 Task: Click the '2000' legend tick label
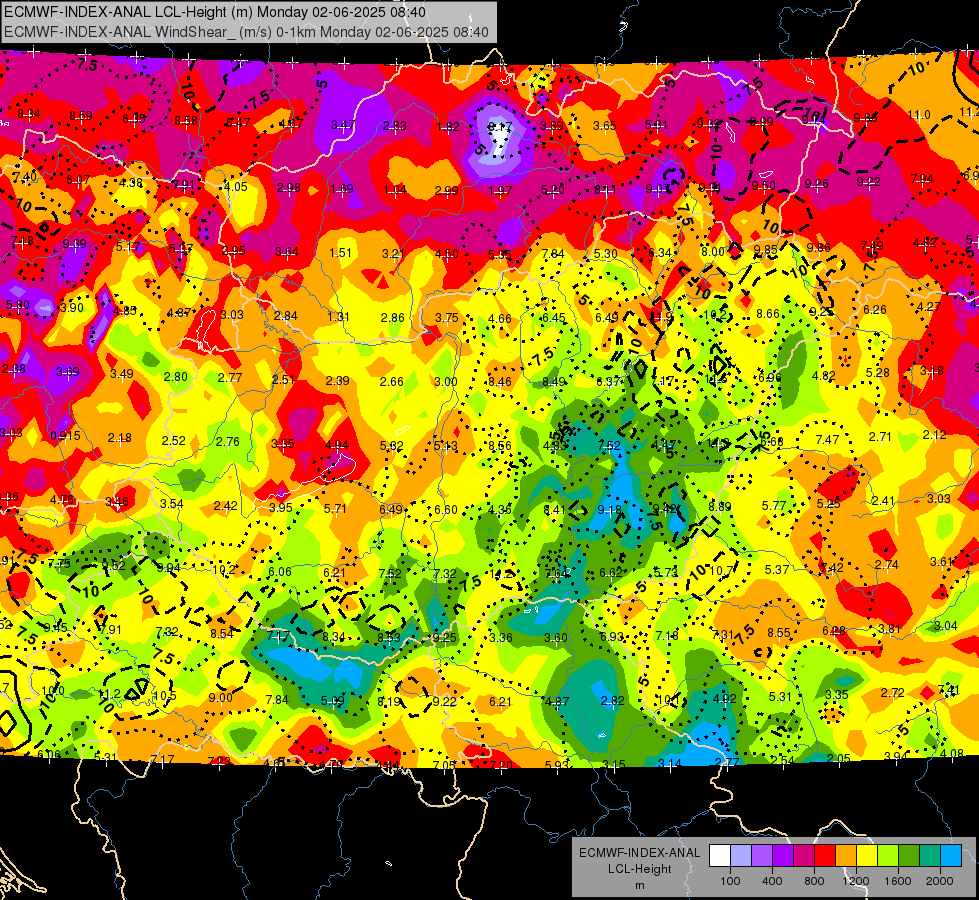click(940, 881)
